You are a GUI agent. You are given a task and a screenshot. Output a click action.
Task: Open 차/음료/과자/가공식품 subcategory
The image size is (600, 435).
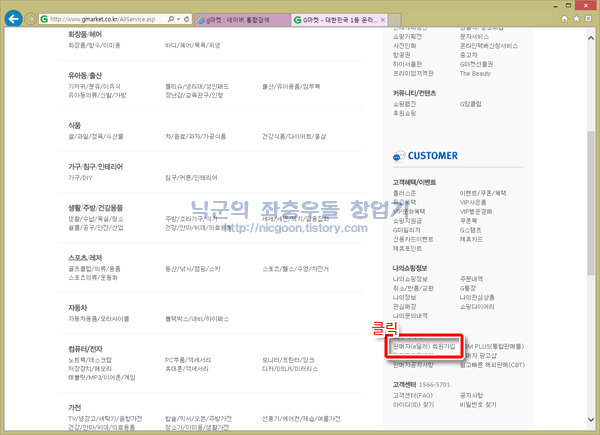point(196,136)
